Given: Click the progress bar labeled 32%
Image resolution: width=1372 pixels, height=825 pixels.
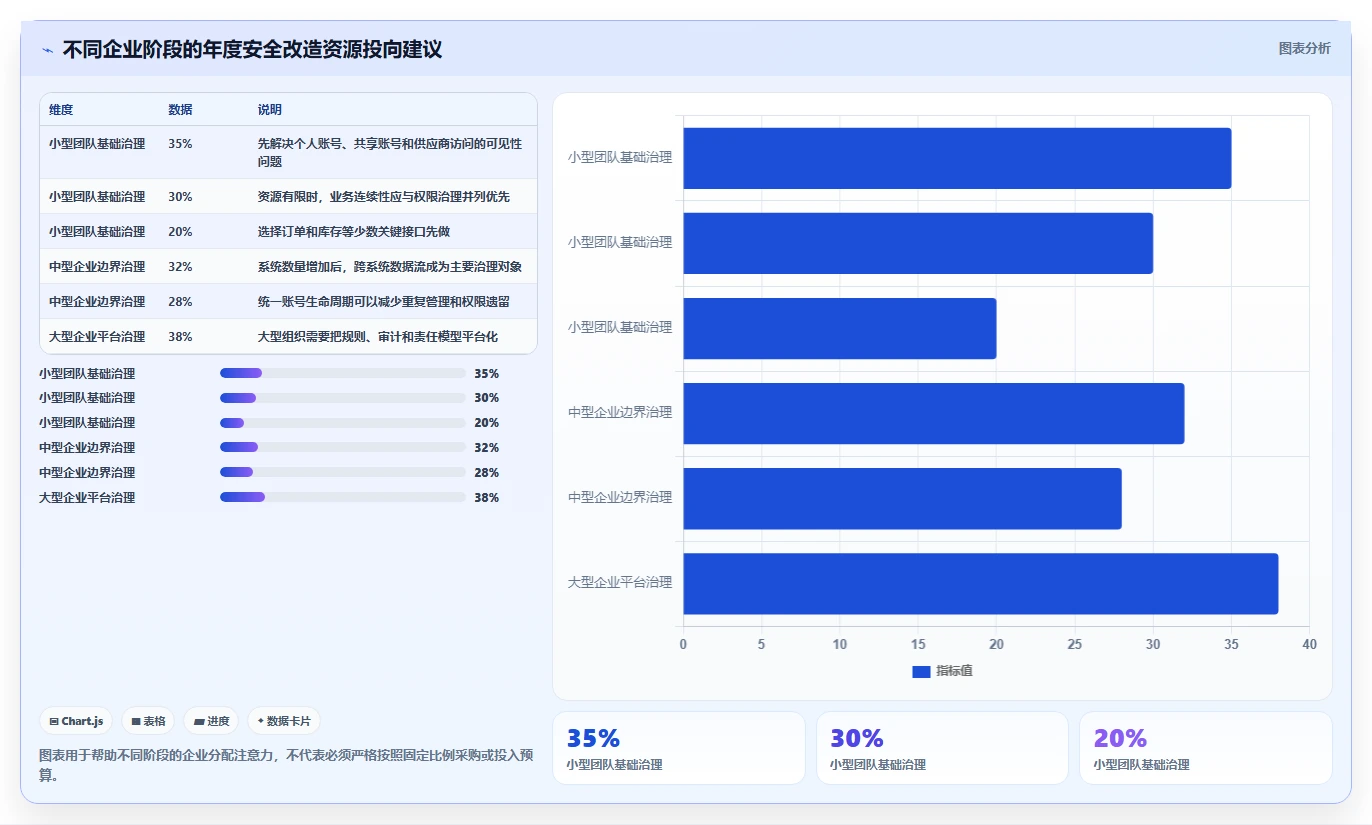Looking at the screenshot, I should (x=343, y=447).
